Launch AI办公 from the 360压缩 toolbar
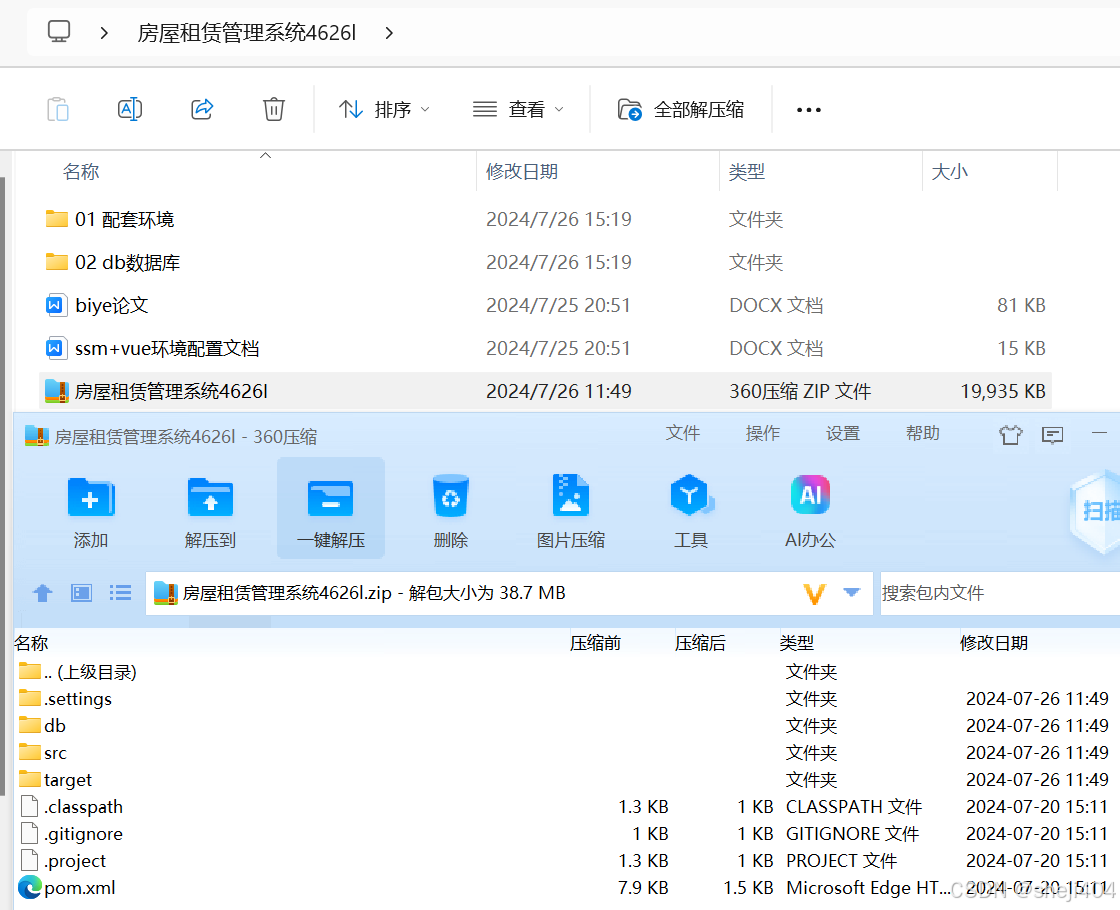This screenshot has height=910, width=1120. (810, 508)
